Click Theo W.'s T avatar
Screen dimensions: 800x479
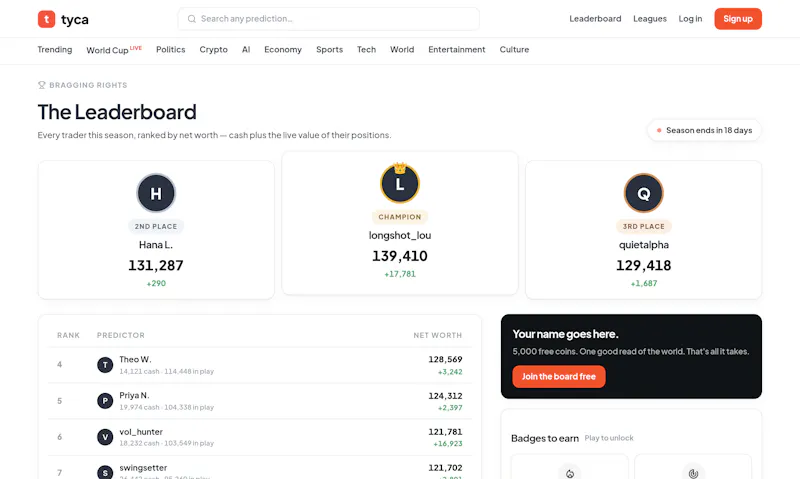(x=105, y=365)
